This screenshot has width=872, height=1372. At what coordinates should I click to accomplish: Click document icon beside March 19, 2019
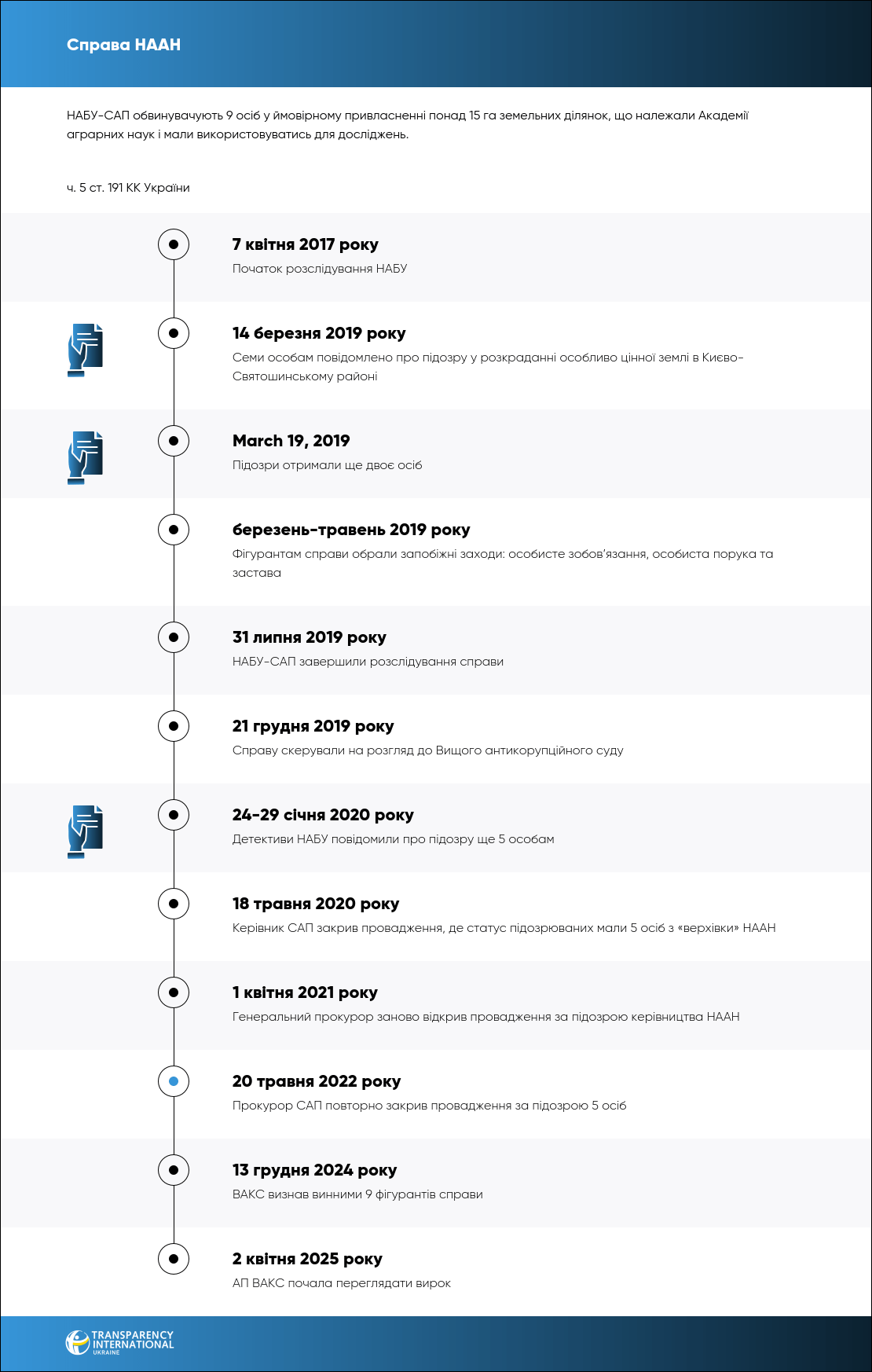[x=86, y=457]
